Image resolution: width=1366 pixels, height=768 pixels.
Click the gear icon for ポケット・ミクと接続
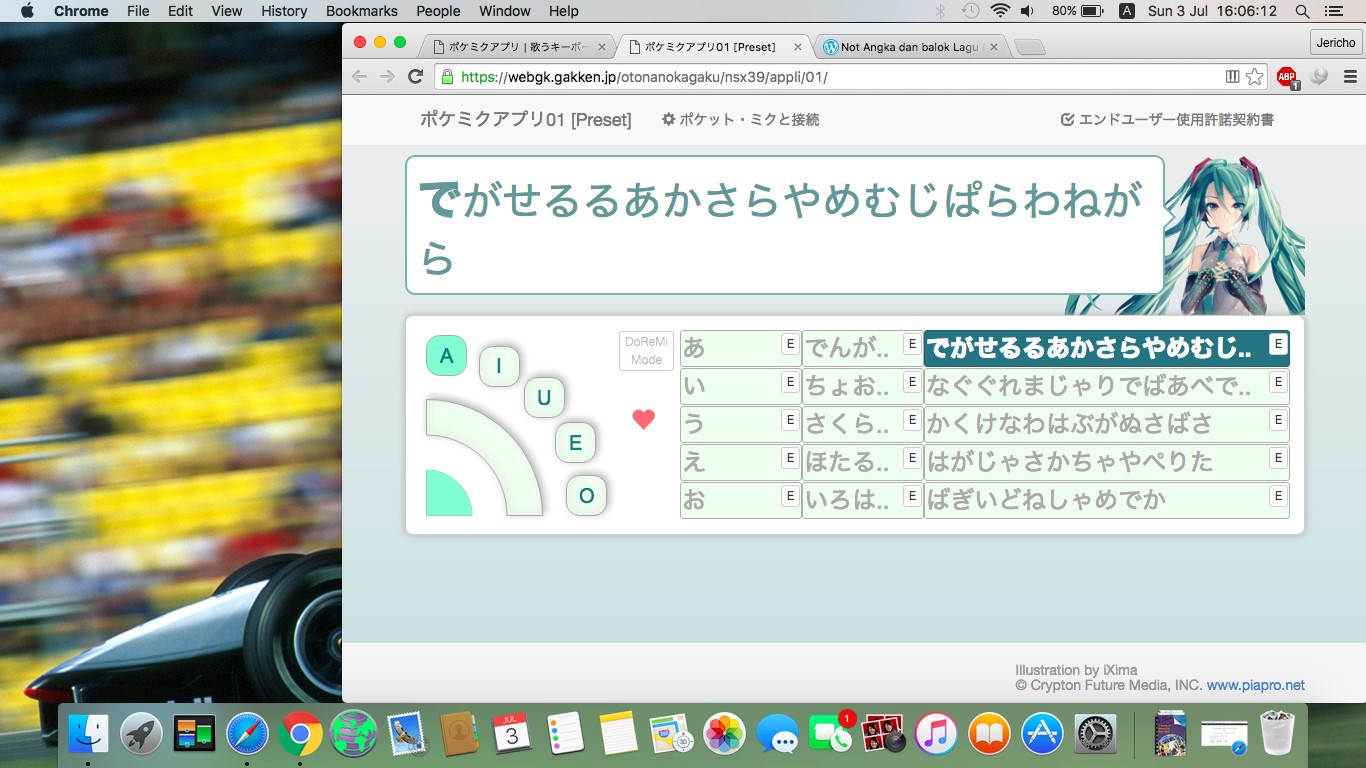tap(669, 120)
